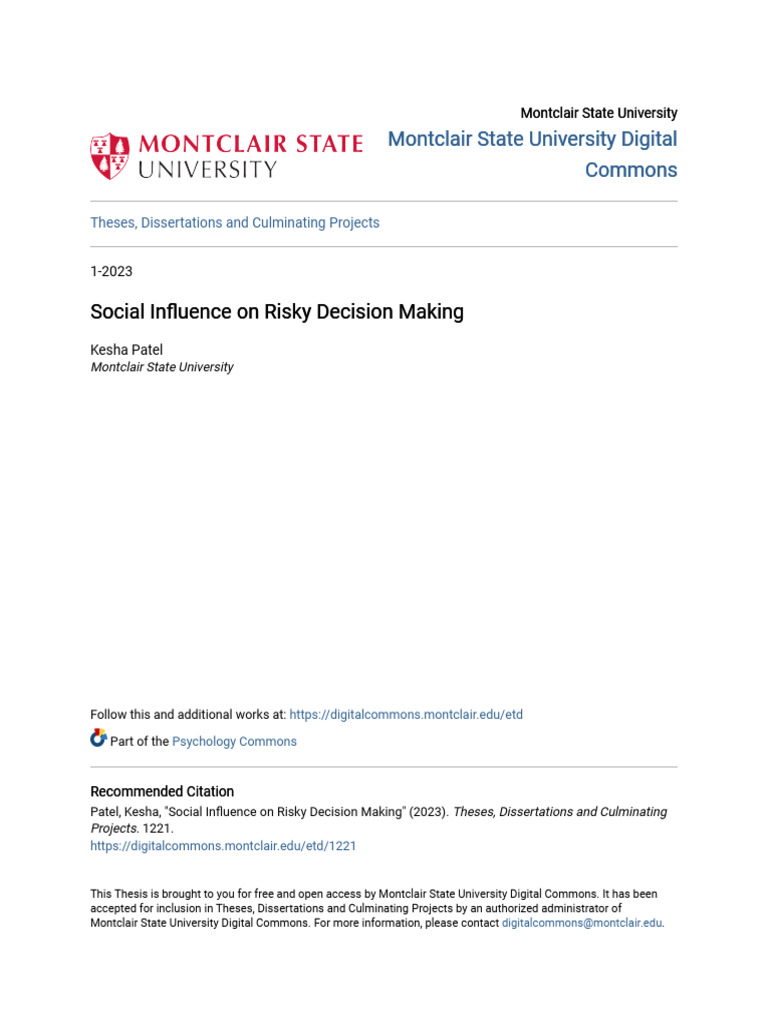Click the title Social Influence on Risky Decision Making
The height and width of the screenshot is (1024, 768).
(277, 312)
